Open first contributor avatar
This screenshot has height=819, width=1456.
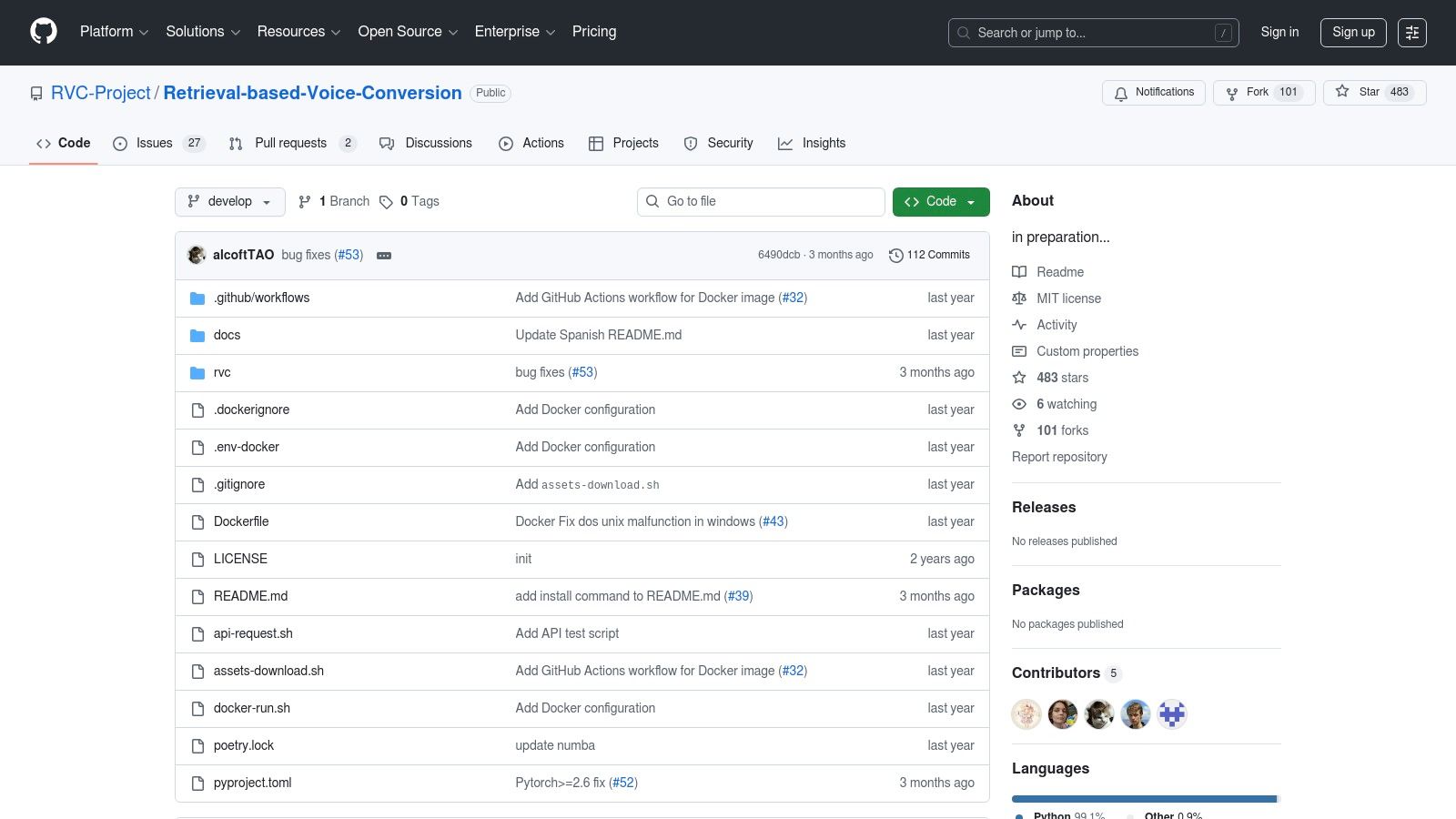pos(1026,714)
